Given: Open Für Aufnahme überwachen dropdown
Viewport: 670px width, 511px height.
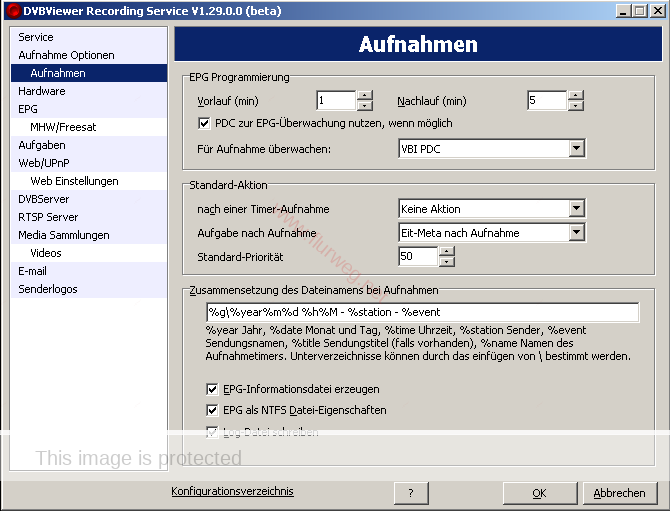Looking at the screenshot, I should pyautogui.click(x=576, y=149).
